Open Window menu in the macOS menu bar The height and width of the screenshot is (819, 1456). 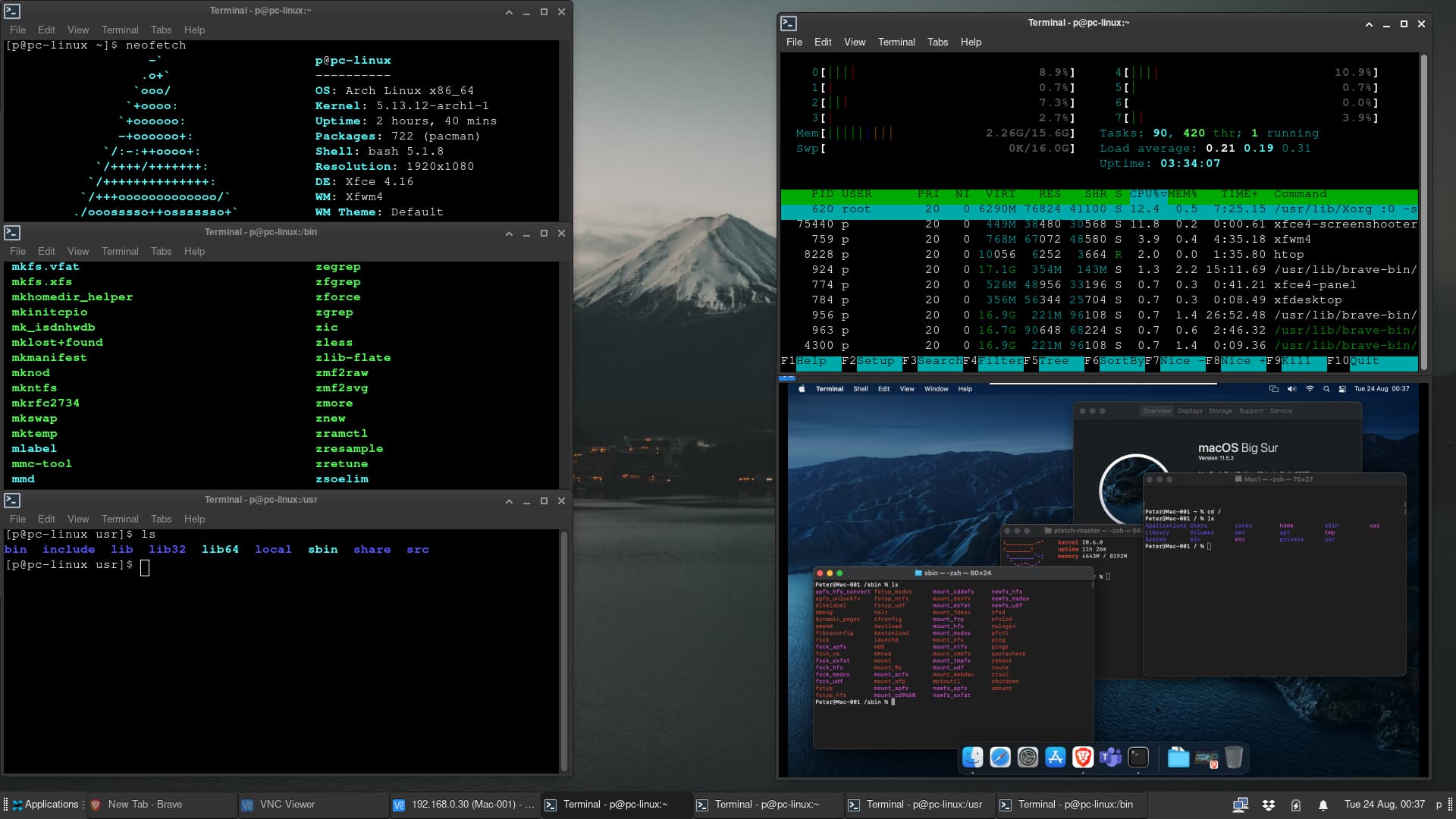click(x=936, y=389)
